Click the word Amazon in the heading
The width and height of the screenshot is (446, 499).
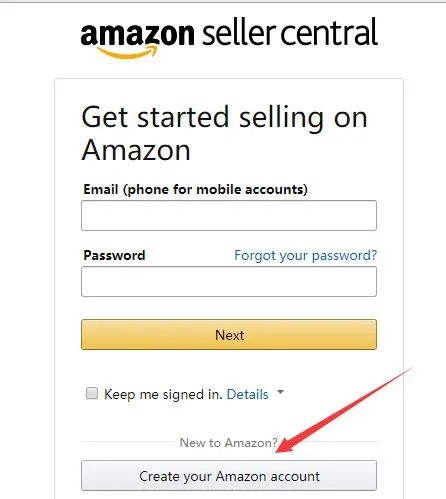136,150
